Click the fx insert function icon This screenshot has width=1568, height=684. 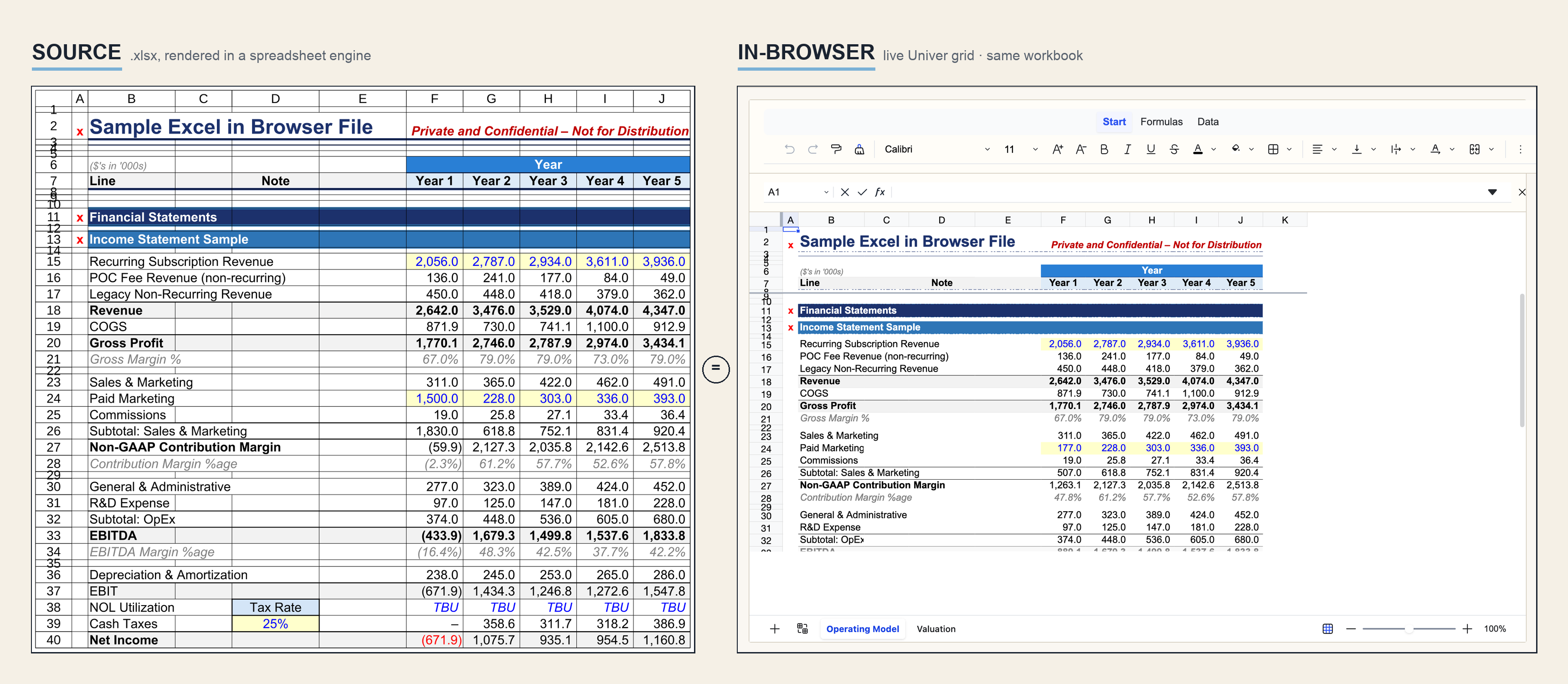coord(879,192)
